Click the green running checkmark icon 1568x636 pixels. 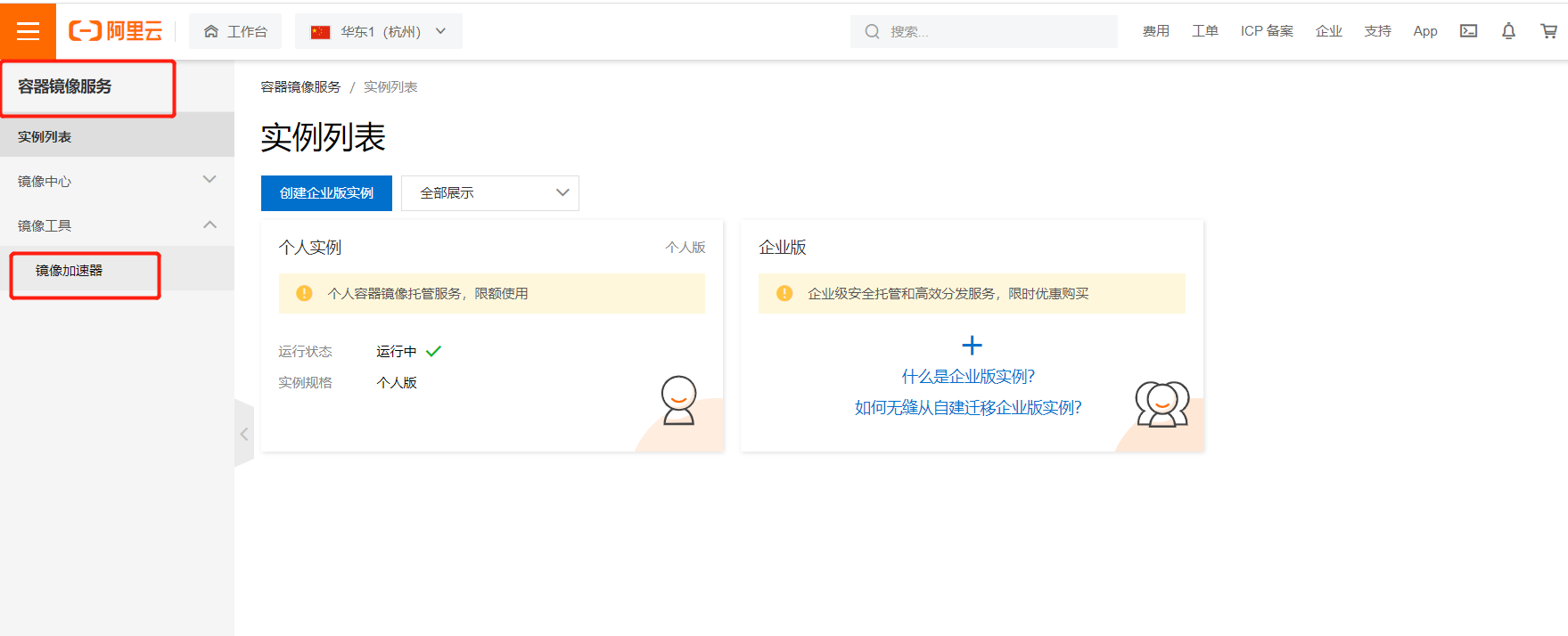coord(434,351)
